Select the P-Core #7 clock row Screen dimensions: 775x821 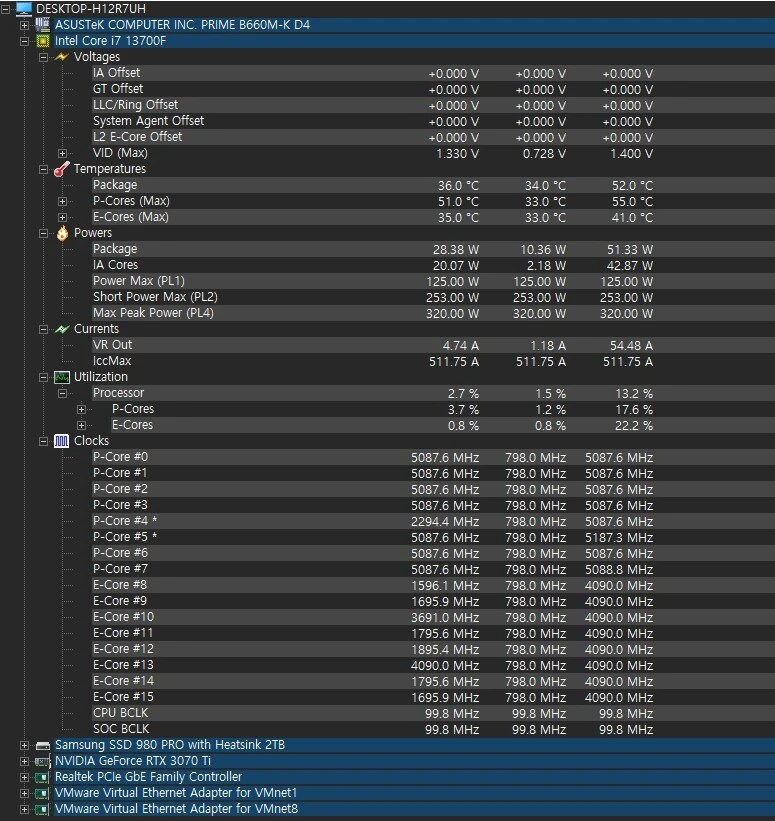(433, 569)
